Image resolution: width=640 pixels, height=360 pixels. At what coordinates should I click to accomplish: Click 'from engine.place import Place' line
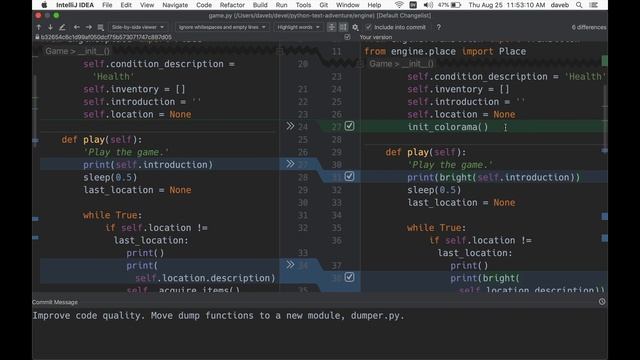[445, 51]
